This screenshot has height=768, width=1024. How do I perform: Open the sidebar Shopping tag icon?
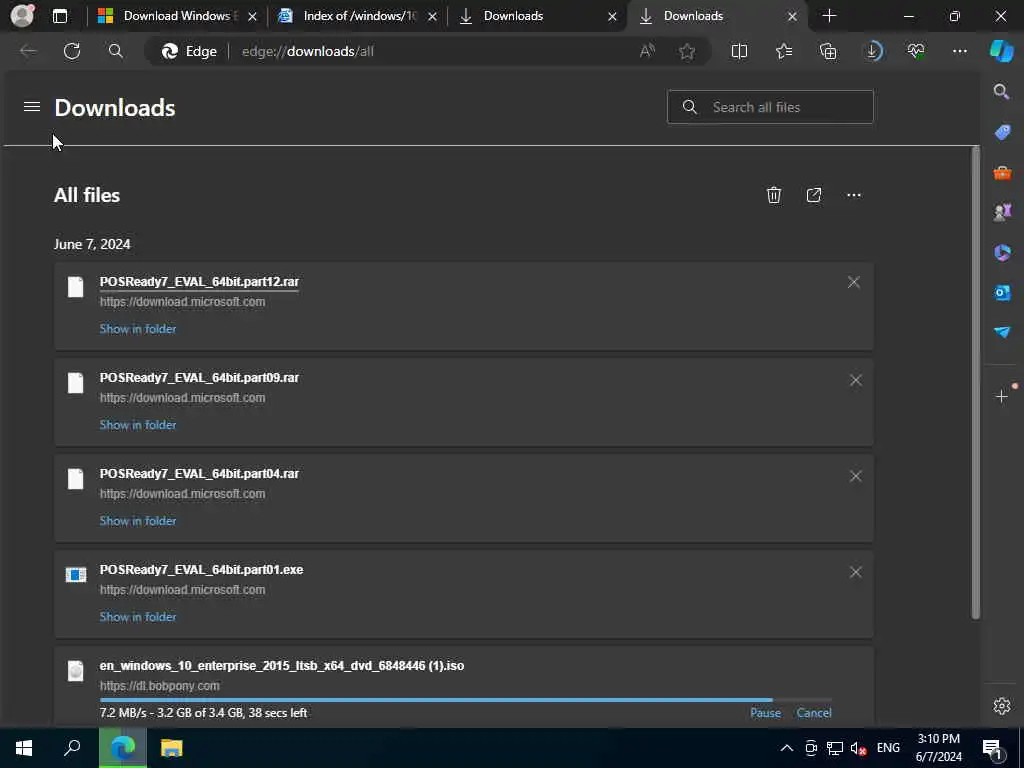(1002, 132)
